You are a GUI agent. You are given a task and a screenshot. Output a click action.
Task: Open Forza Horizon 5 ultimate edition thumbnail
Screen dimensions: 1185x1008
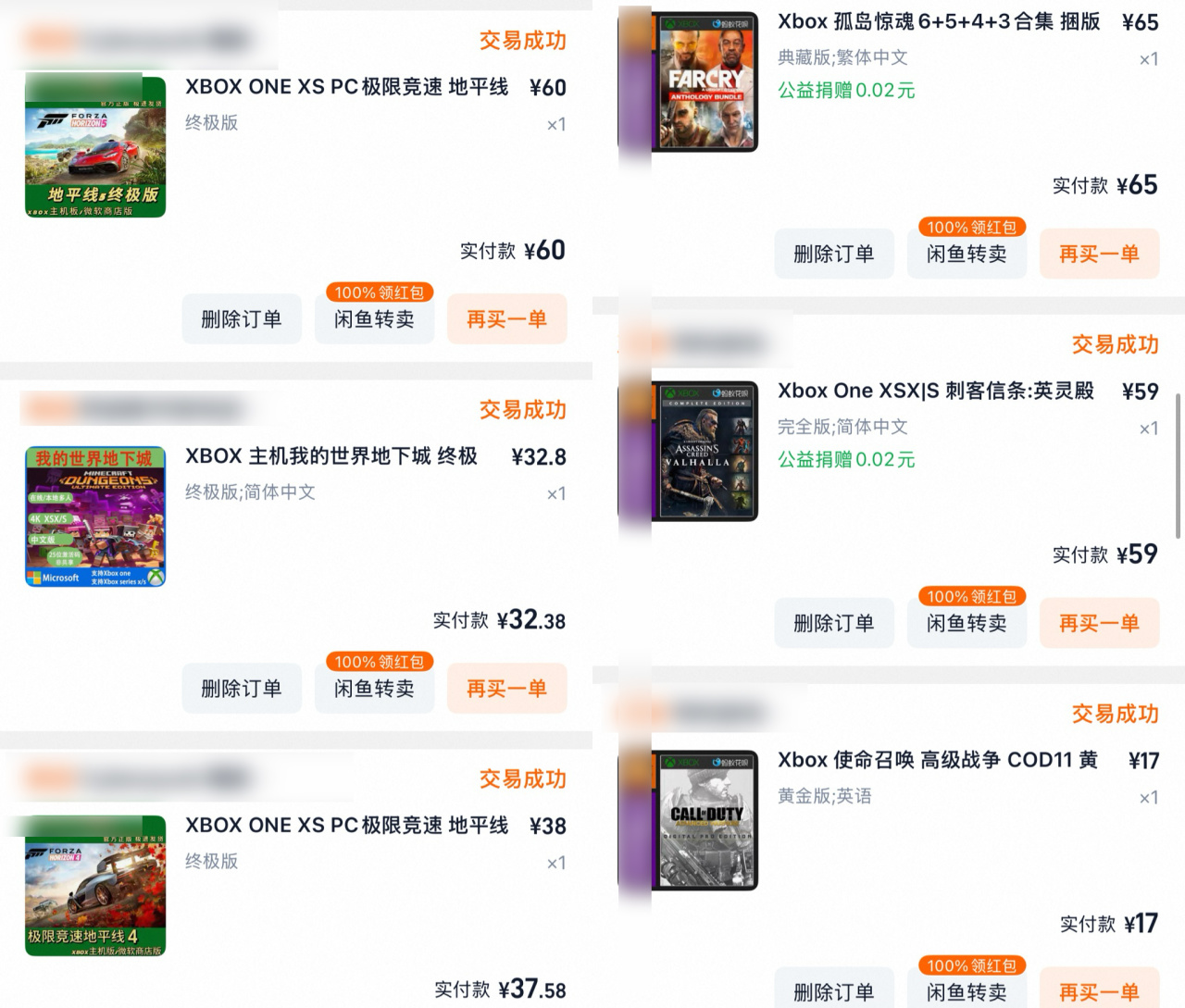coord(95,147)
